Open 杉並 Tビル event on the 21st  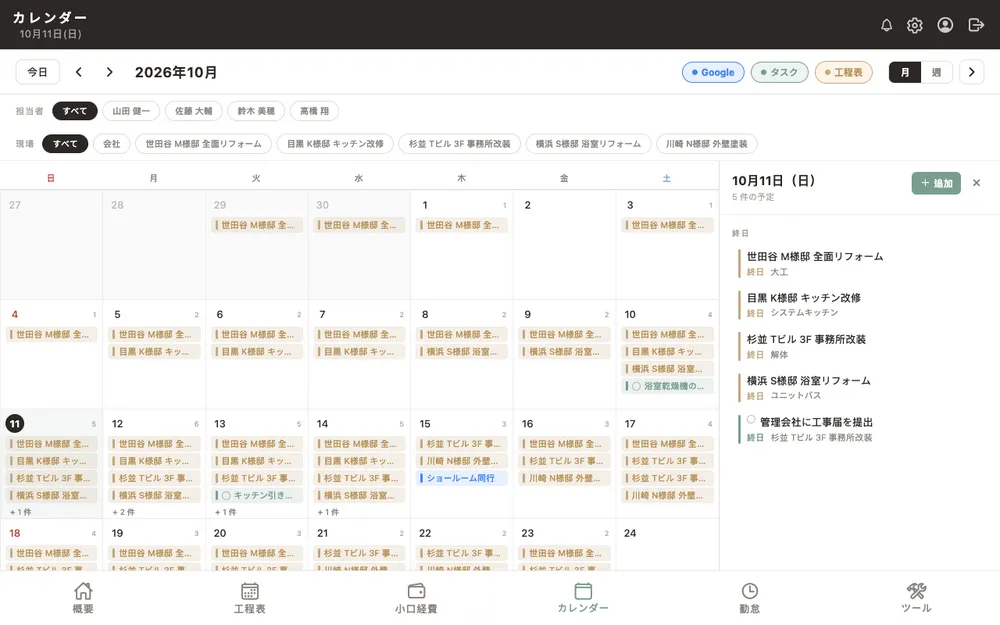tap(360, 553)
